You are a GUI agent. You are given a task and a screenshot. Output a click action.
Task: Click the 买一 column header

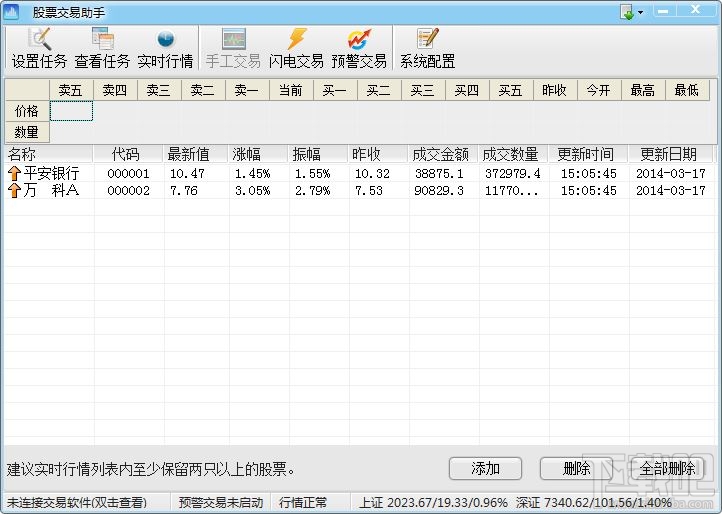click(x=335, y=90)
